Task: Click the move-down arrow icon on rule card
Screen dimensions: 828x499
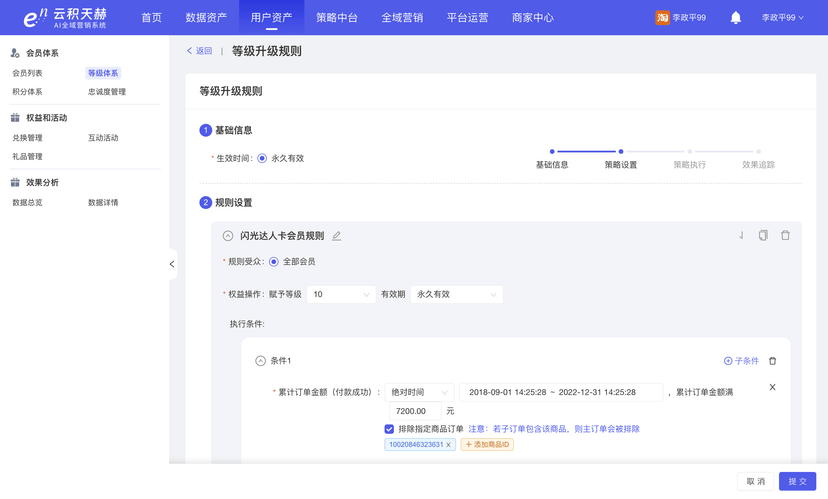Action: (741, 236)
